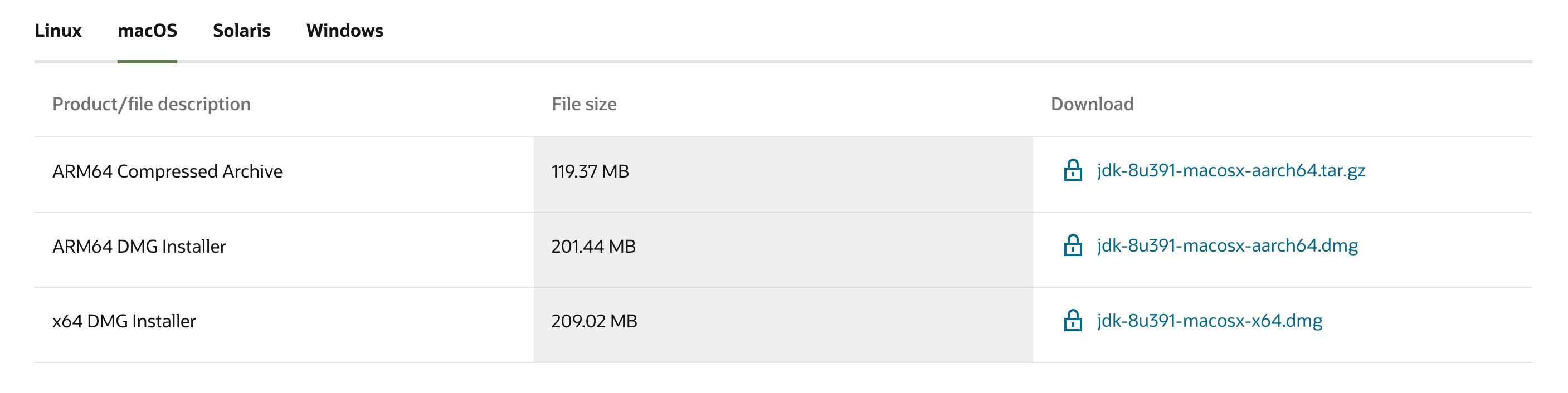1568x393 pixels.
Task: Click the 201.44 MB file size cell
Action: pos(783,249)
